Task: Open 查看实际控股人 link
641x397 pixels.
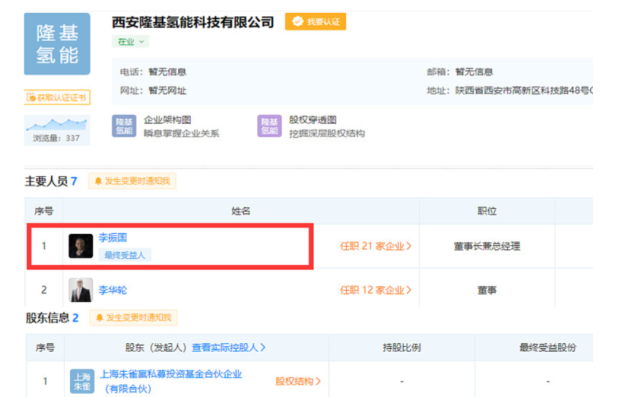Action: click(x=229, y=348)
